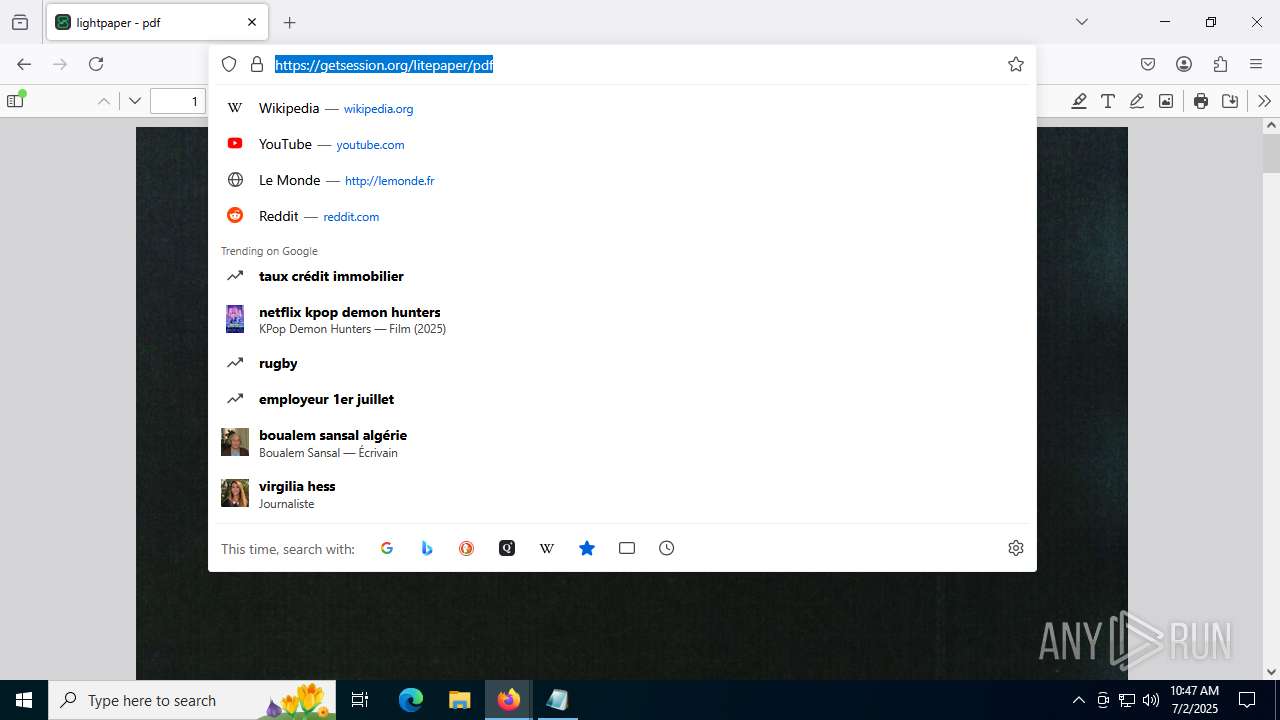1280x720 pixels.
Task: Switch to Firefox taskbar icon
Action: point(509,700)
